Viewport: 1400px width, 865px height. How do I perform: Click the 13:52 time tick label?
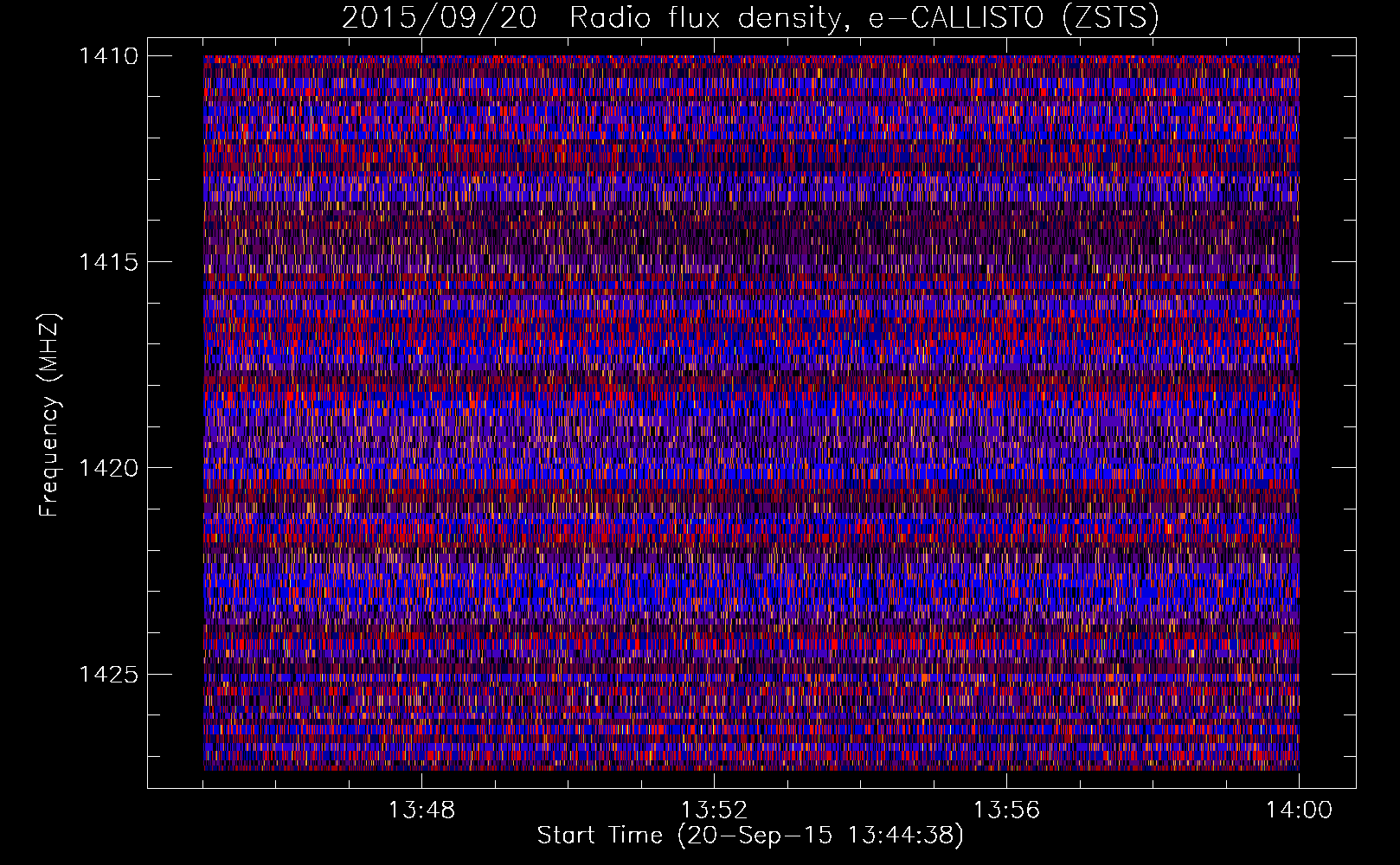(x=715, y=811)
